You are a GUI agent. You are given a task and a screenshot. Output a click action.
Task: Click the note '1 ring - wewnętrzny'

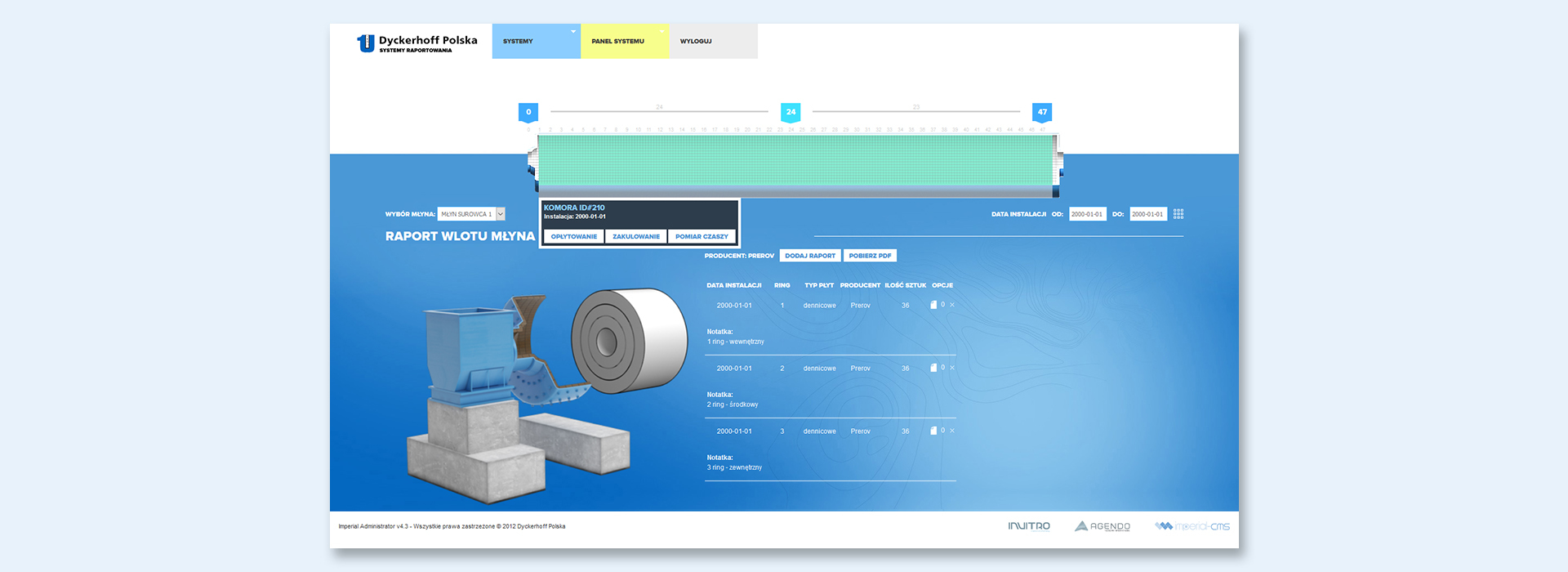click(x=736, y=342)
